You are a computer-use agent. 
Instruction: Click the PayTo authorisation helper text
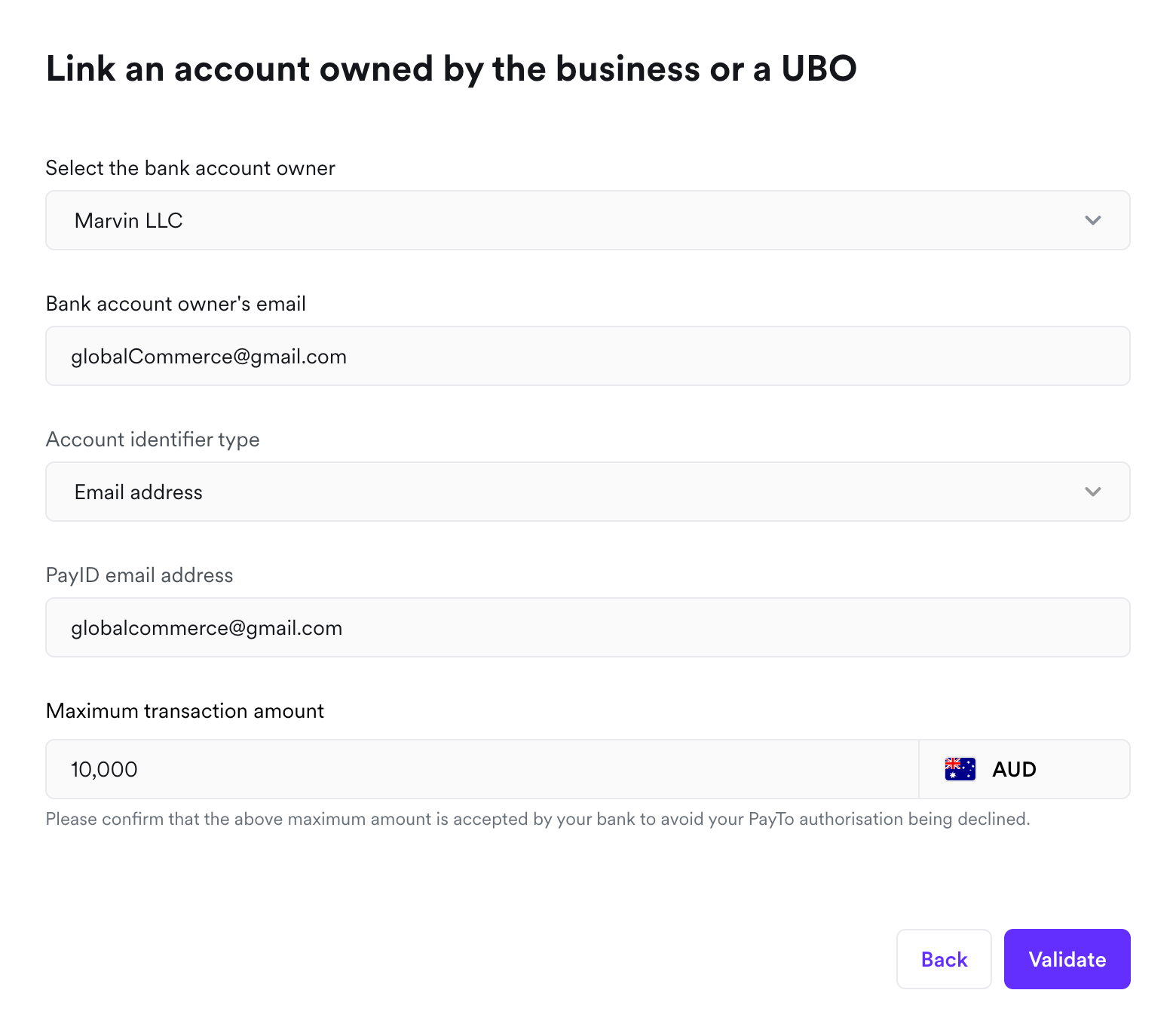pos(537,819)
